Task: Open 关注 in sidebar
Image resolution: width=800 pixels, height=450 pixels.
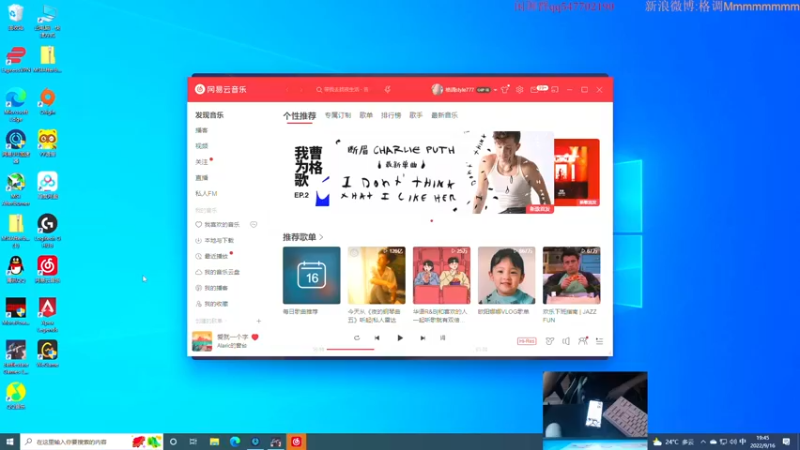Action: pos(202,162)
